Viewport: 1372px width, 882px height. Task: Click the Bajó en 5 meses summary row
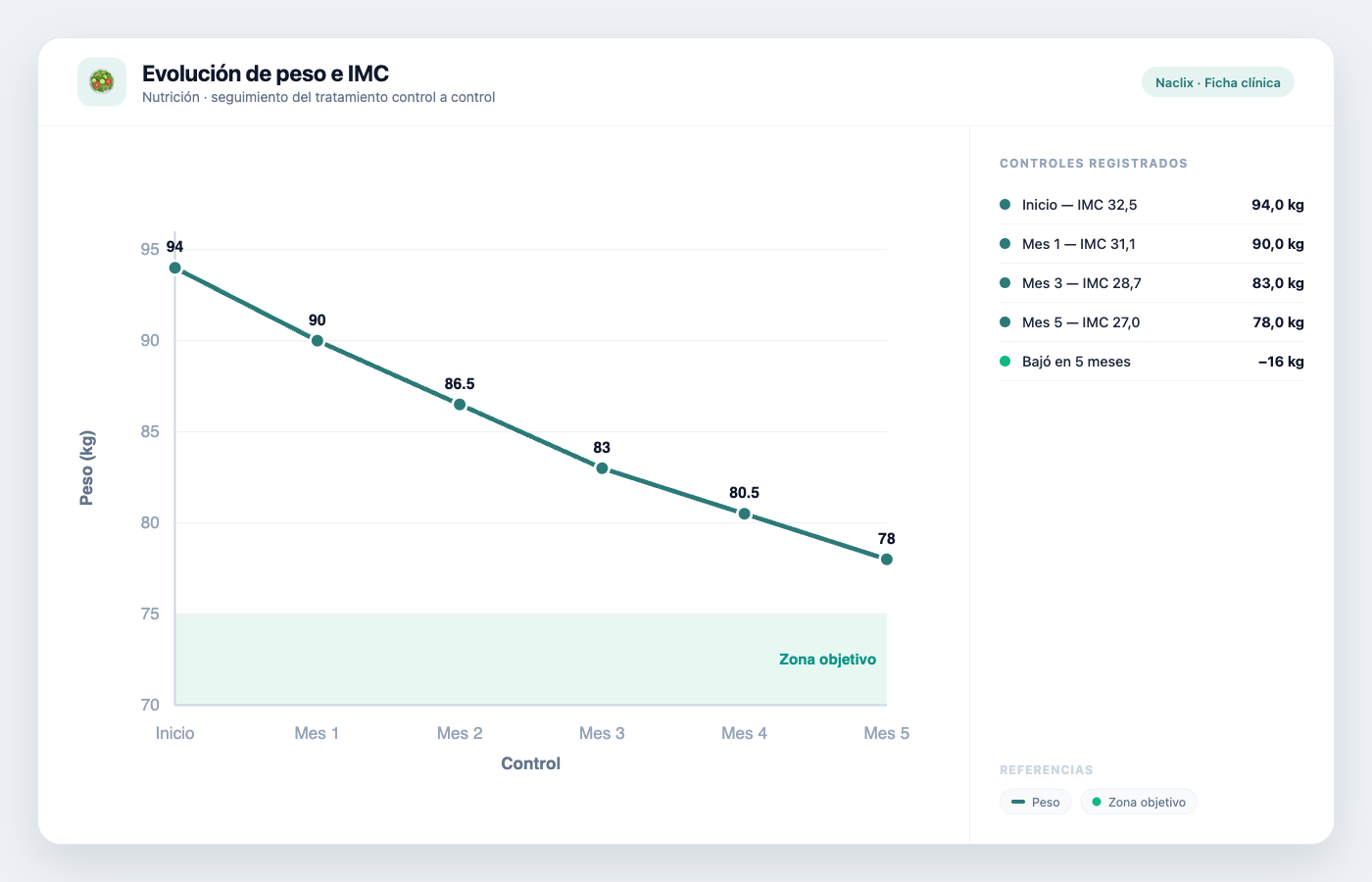[x=1151, y=362]
